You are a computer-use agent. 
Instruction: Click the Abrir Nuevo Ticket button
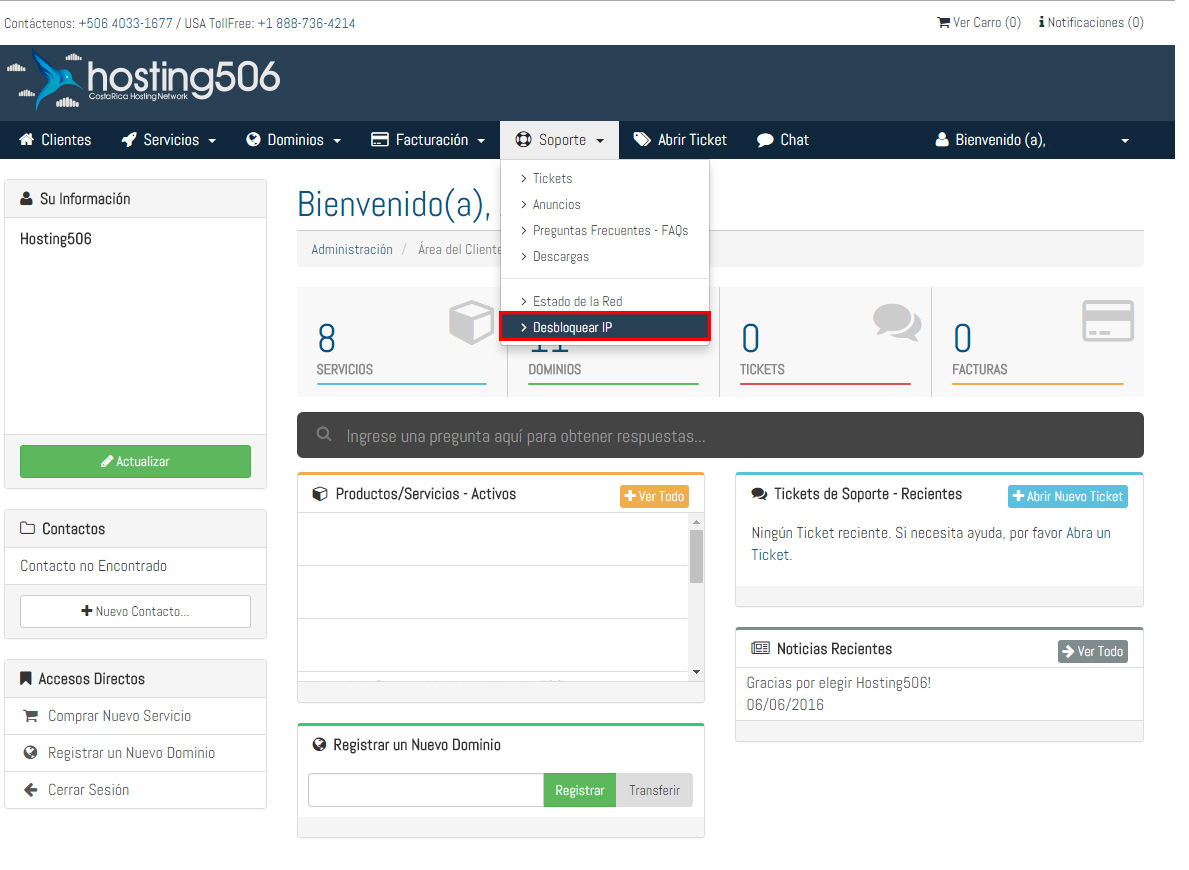1067,496
